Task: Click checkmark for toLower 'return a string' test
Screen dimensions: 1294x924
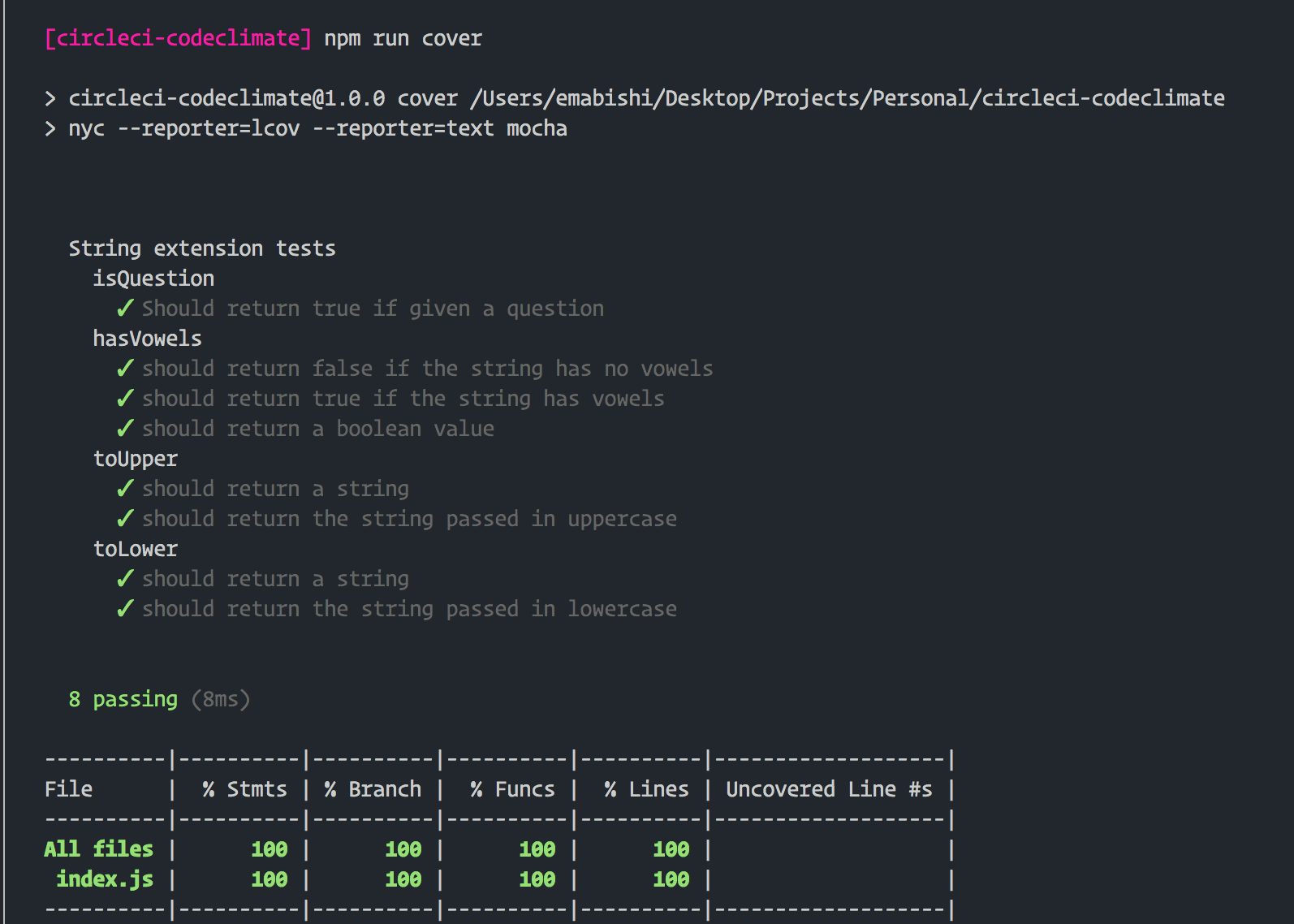Action: tap(125, 579)
